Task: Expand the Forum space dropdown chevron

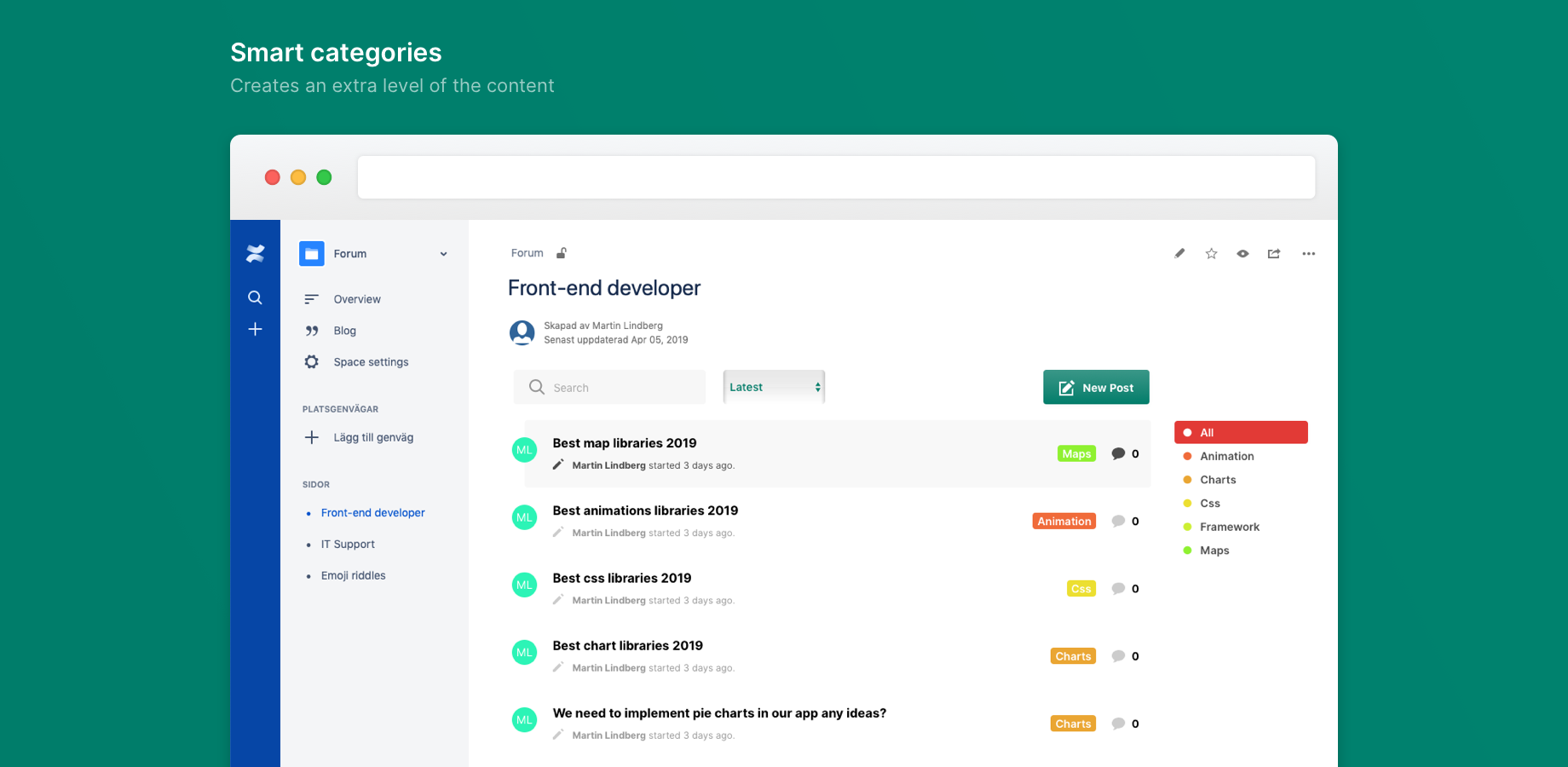Action: [443, 253]
